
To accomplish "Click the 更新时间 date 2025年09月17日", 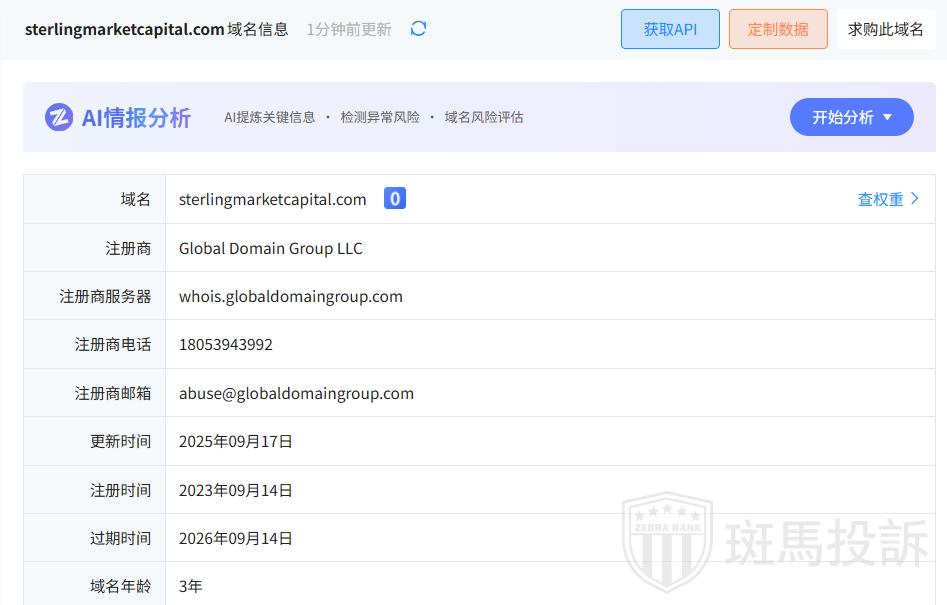I will click(235, 441).
